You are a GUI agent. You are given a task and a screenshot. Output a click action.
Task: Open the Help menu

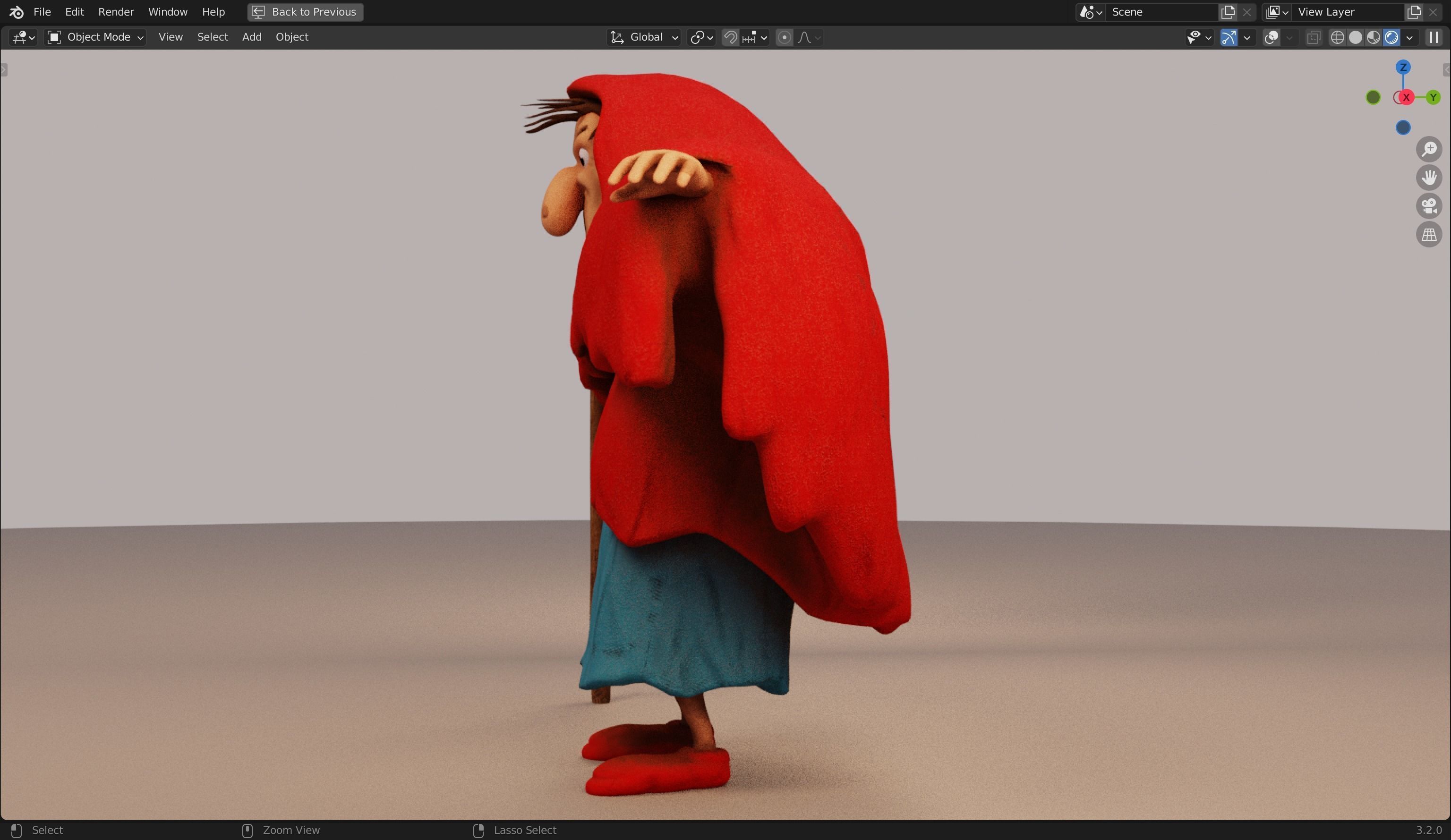213,12
